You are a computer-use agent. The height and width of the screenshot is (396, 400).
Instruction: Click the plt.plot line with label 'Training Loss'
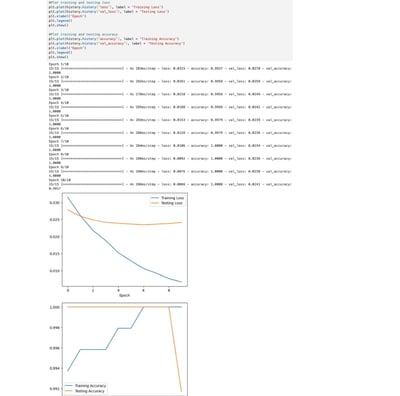106,7
